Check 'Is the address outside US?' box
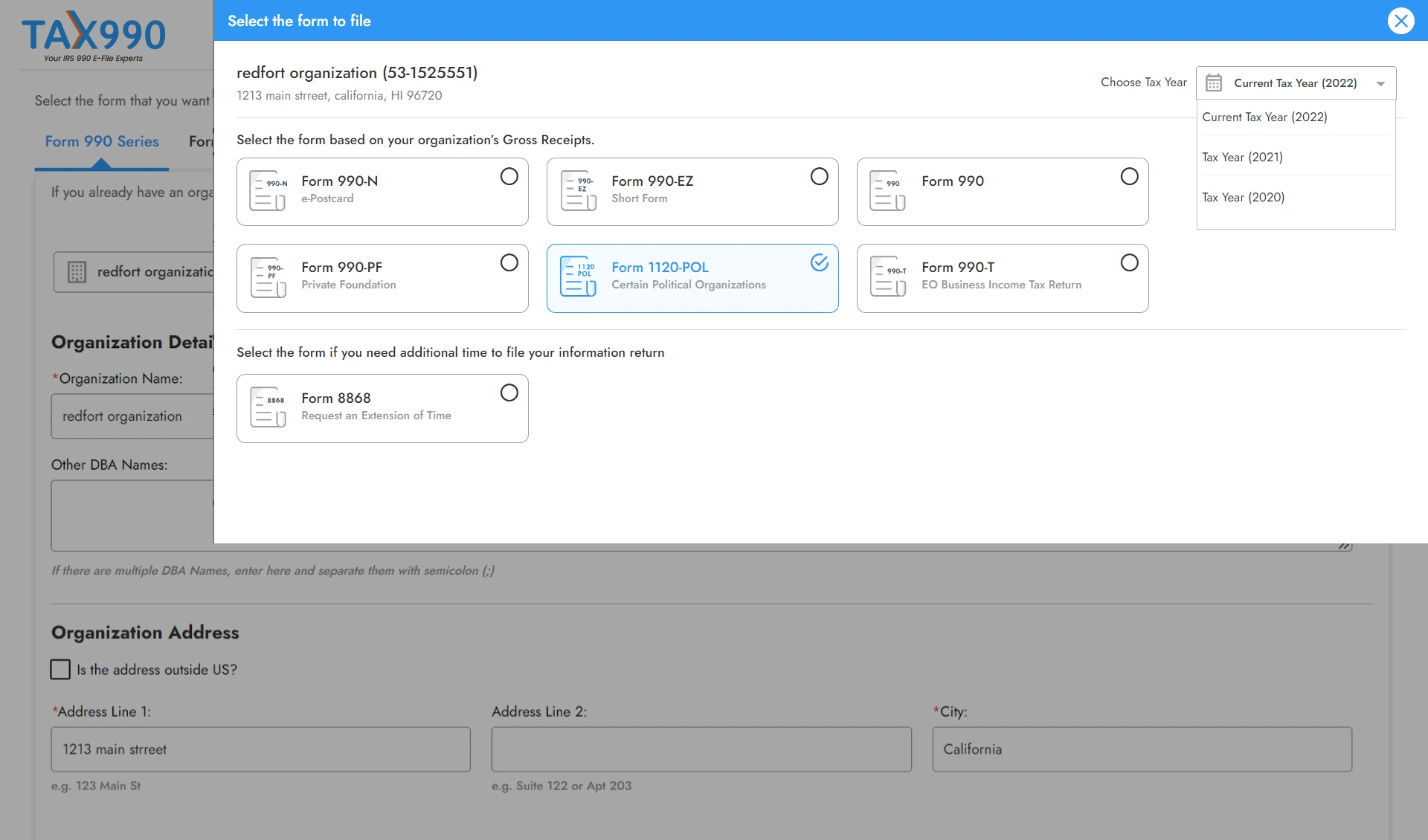The height and width of the screenshot is (840, 1428). [x=60, y=670]
